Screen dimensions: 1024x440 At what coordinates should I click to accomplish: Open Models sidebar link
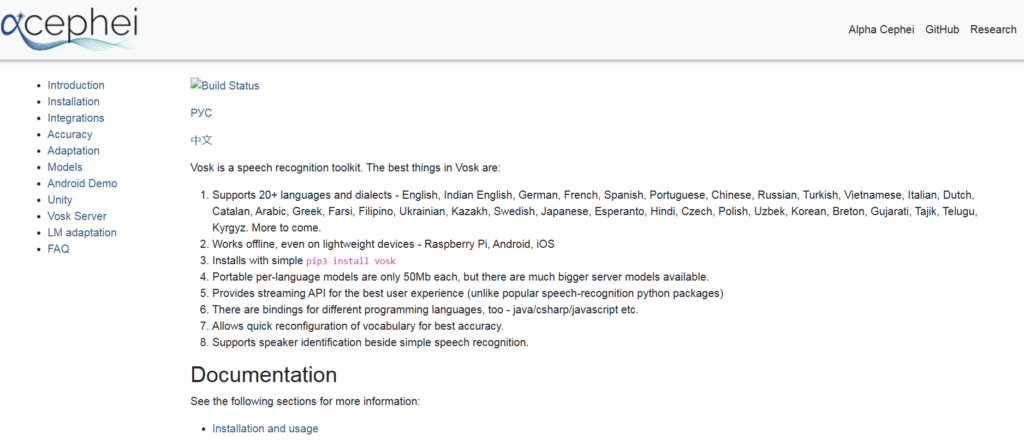[x=65, y=167]
